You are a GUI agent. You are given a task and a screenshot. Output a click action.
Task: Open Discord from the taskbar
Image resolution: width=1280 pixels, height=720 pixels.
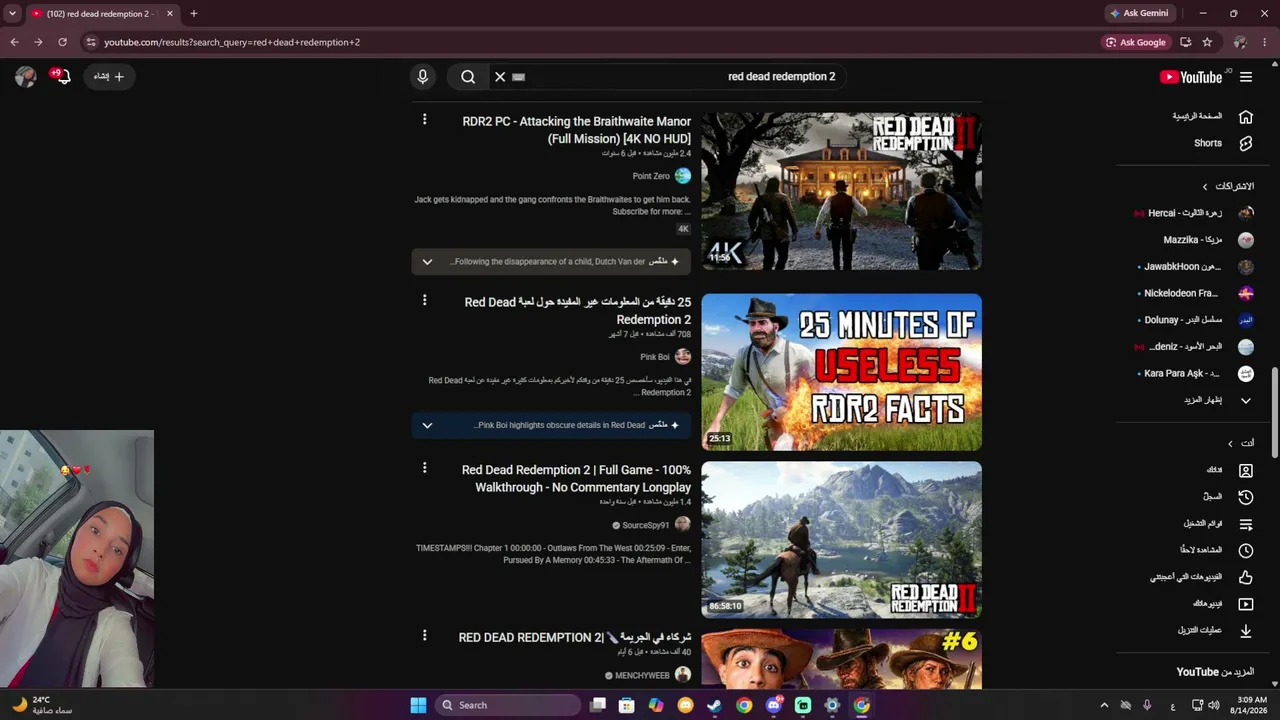click(x=773, y=705)
